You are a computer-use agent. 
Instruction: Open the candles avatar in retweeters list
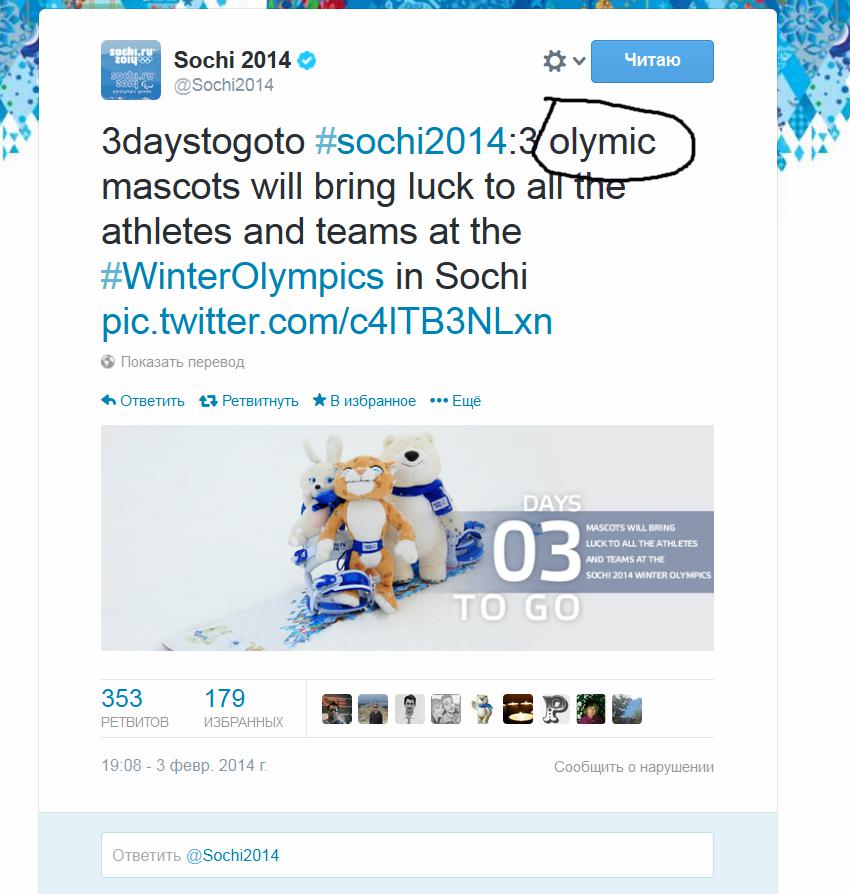(518, 709)
